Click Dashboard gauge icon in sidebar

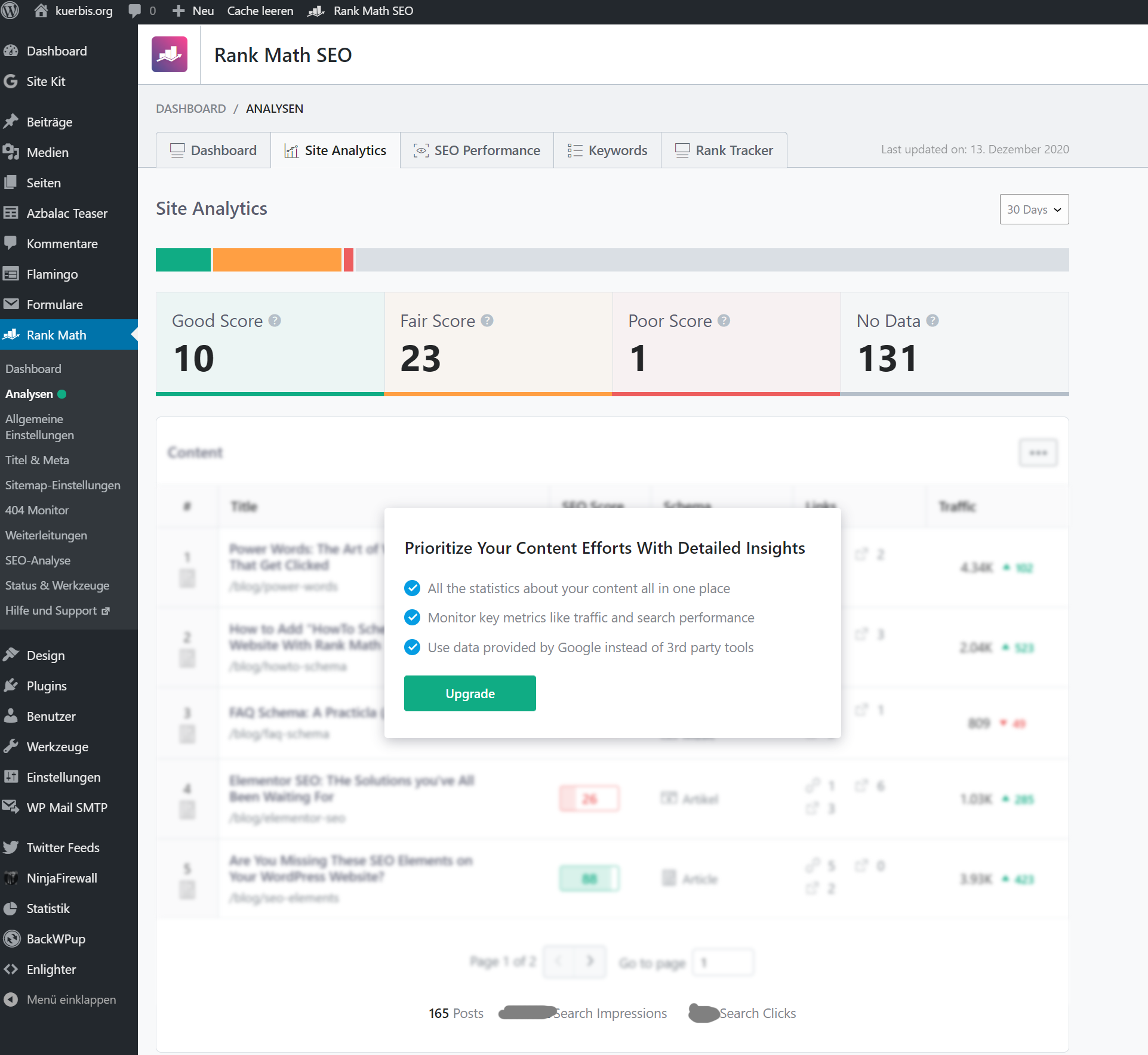11,51
